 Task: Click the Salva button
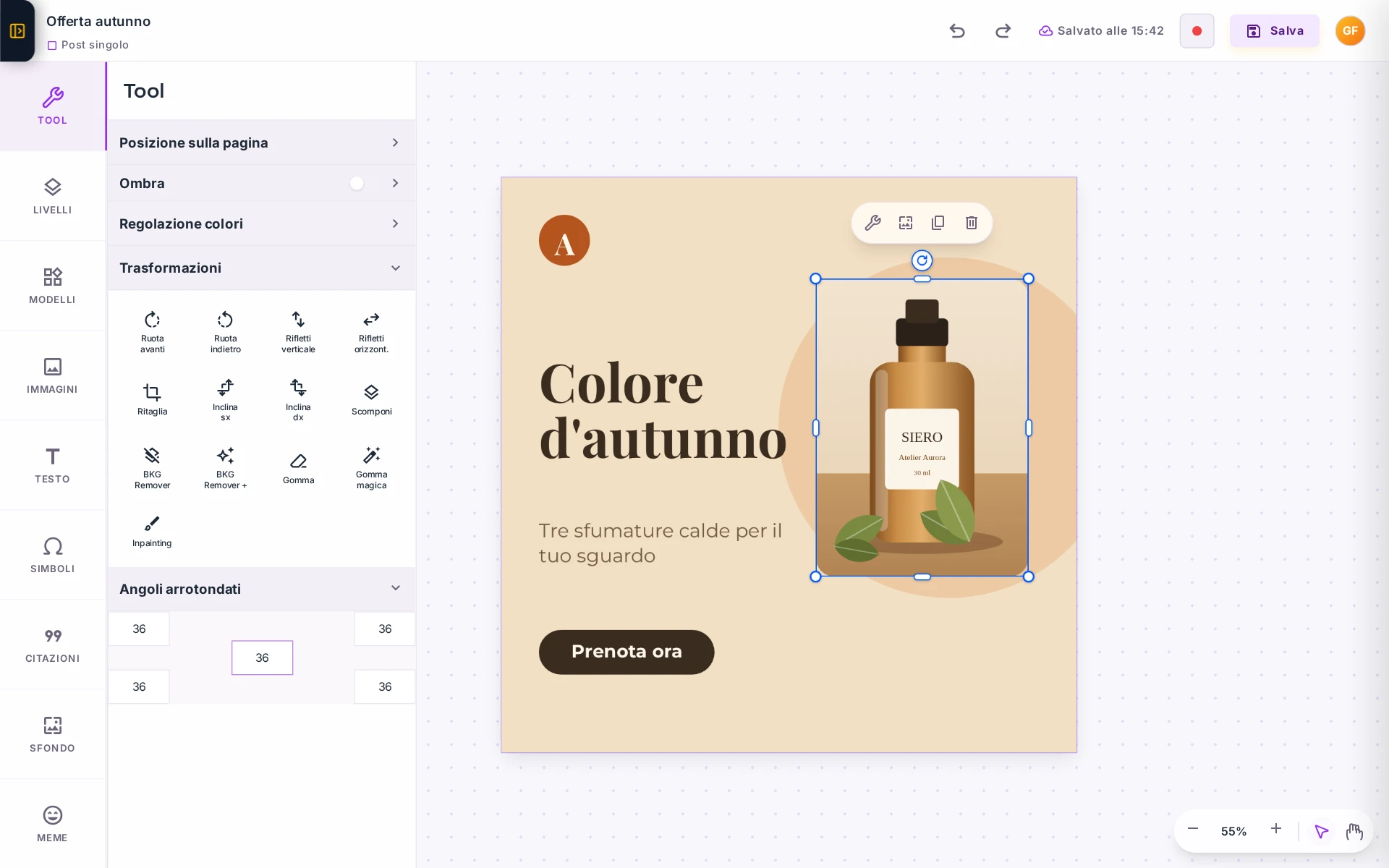(x=1275, y=31)
